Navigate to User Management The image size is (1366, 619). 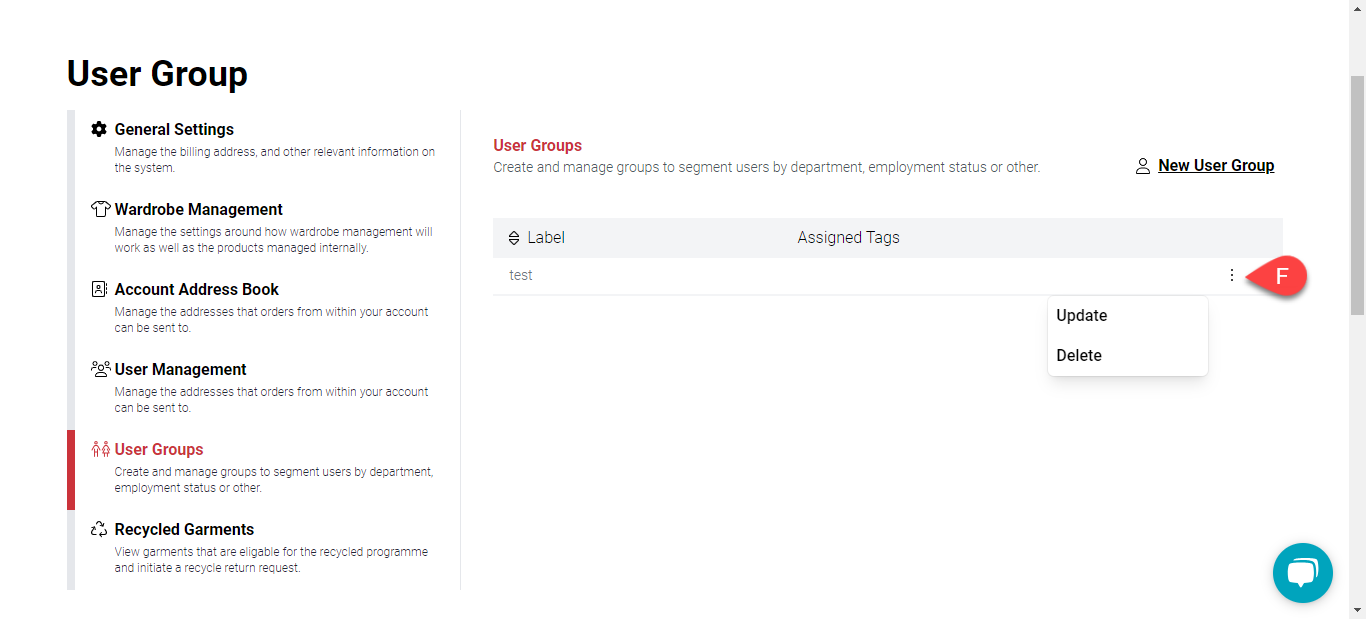coord(180,369)
